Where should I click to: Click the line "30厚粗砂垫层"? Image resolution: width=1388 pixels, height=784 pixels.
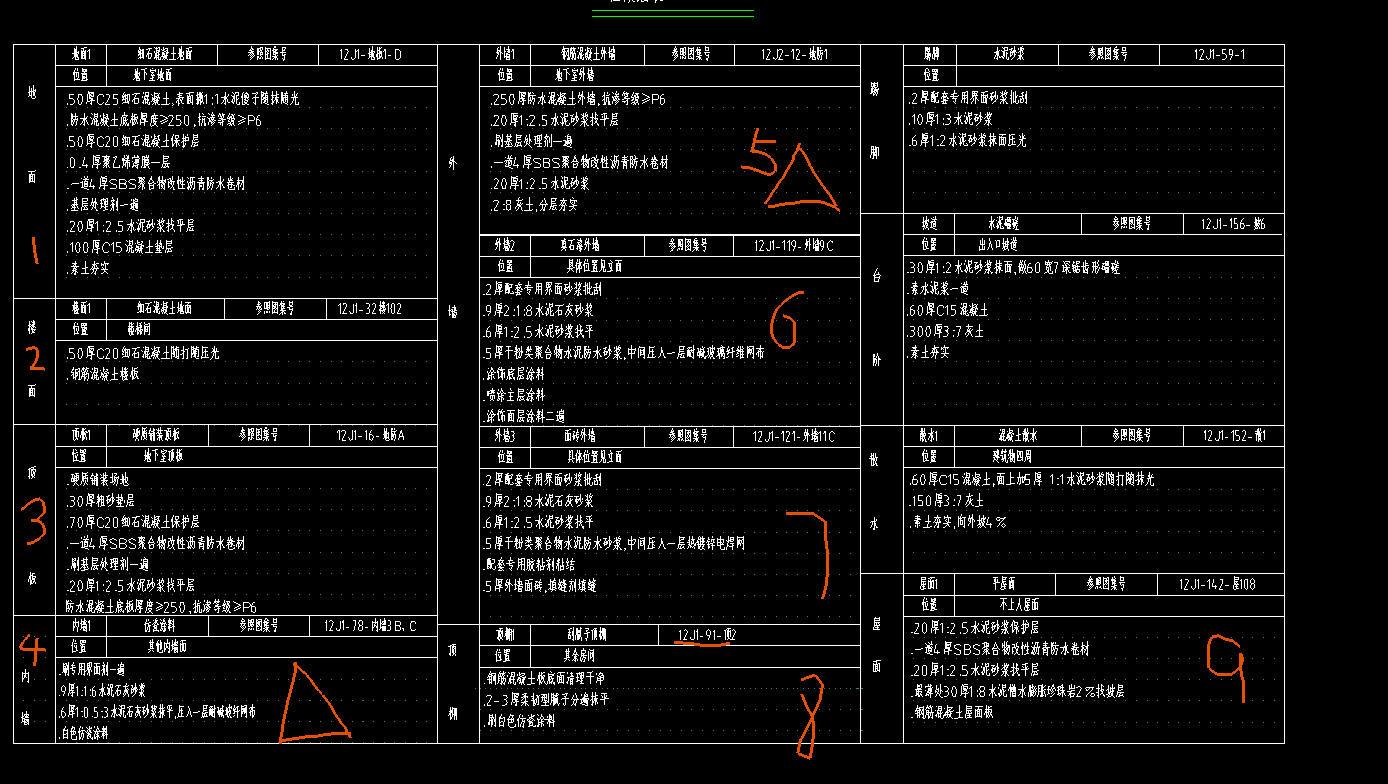(x=100, y=501)
